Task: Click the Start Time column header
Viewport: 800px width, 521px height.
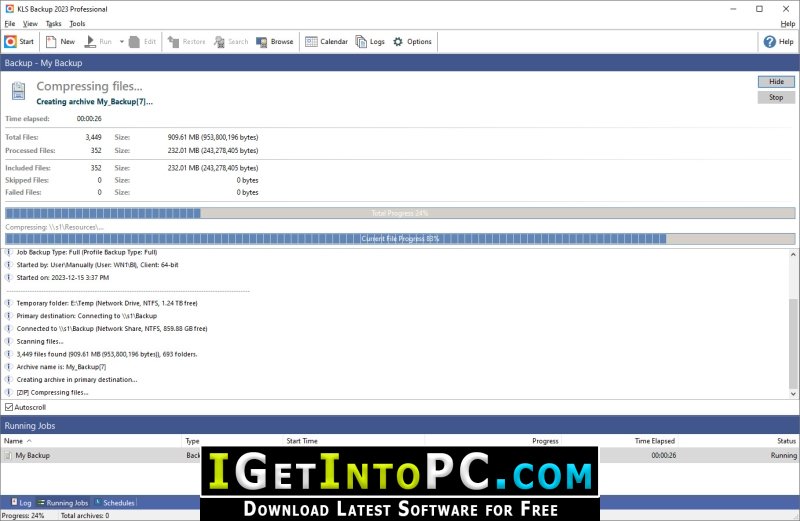Action: click(x=354, y=441)
